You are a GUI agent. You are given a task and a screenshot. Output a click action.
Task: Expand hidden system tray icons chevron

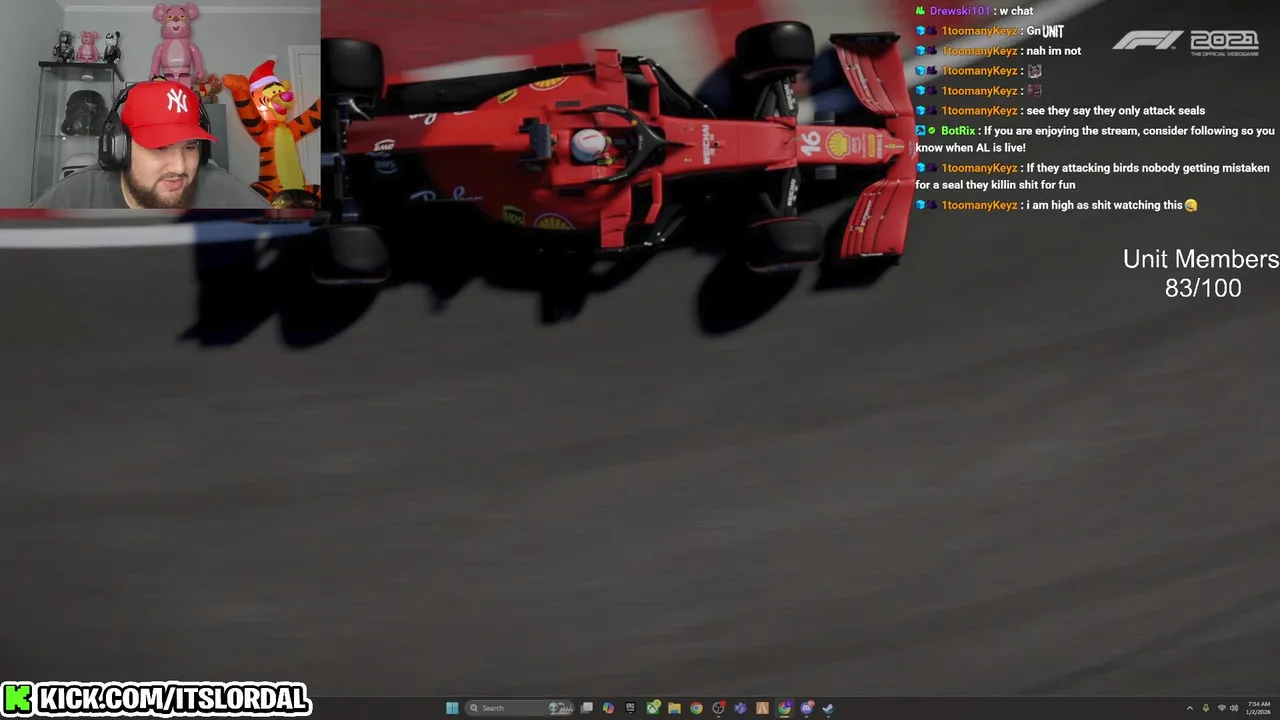click(x=1190, y=708)
